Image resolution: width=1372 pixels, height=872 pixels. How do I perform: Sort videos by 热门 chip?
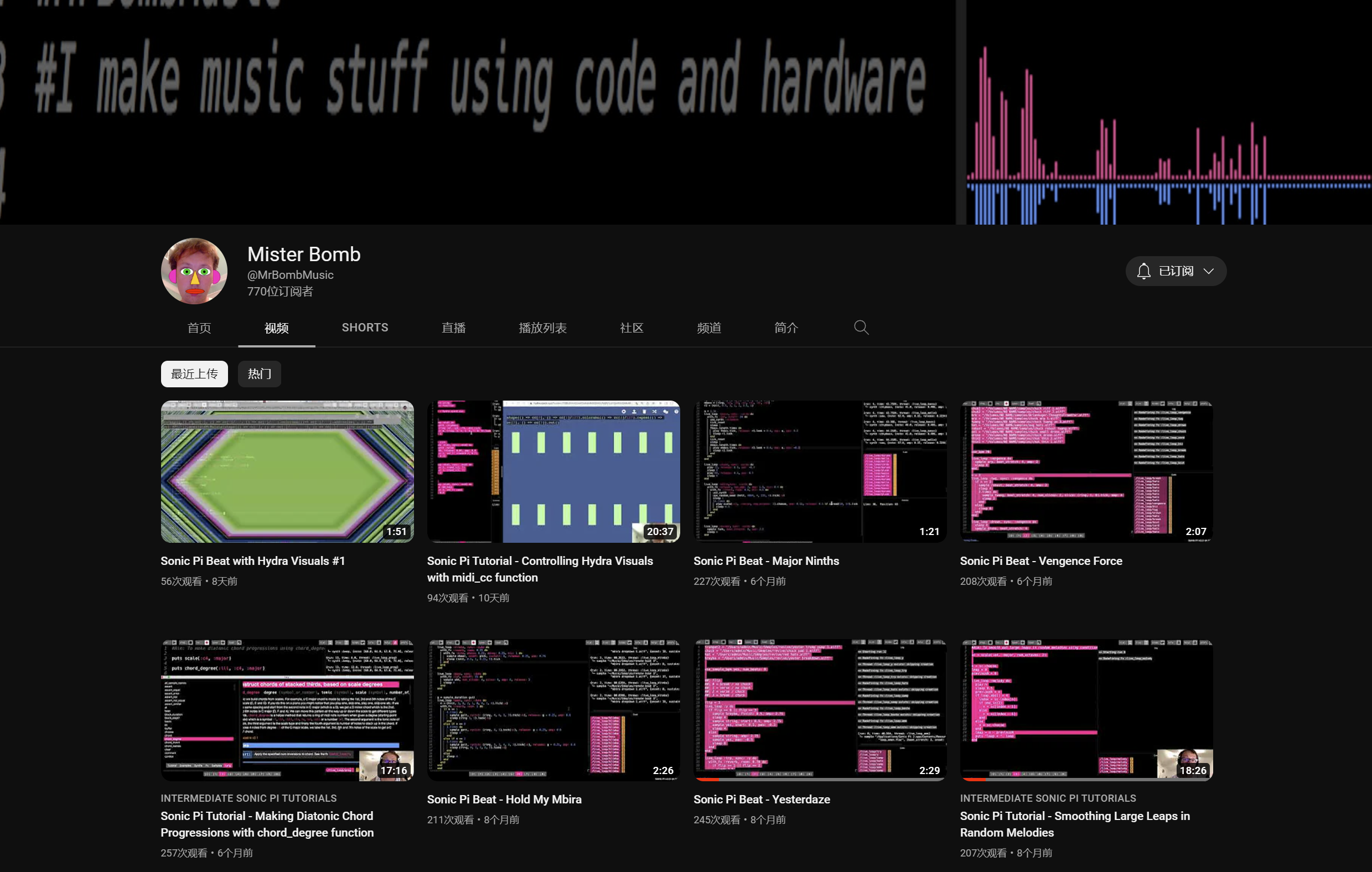[259, 374]
